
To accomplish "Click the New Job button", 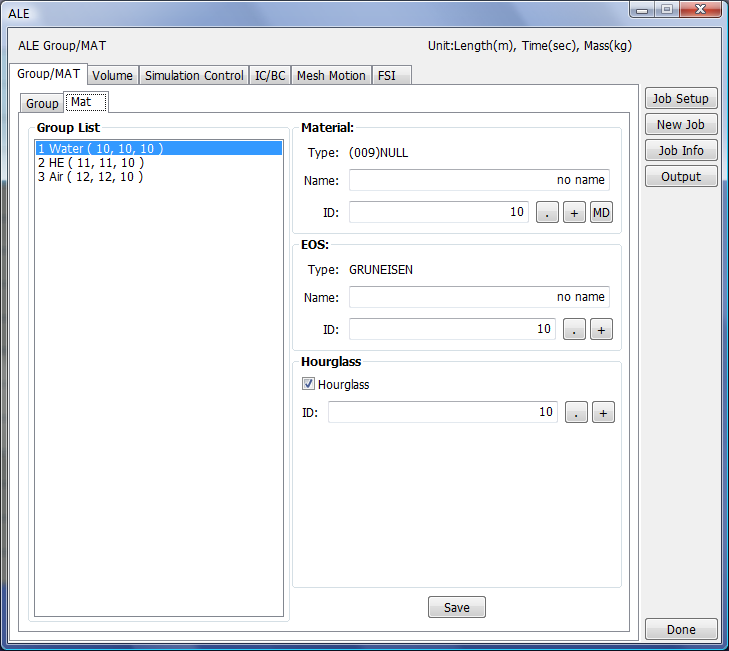I will [x=681, y=125].
